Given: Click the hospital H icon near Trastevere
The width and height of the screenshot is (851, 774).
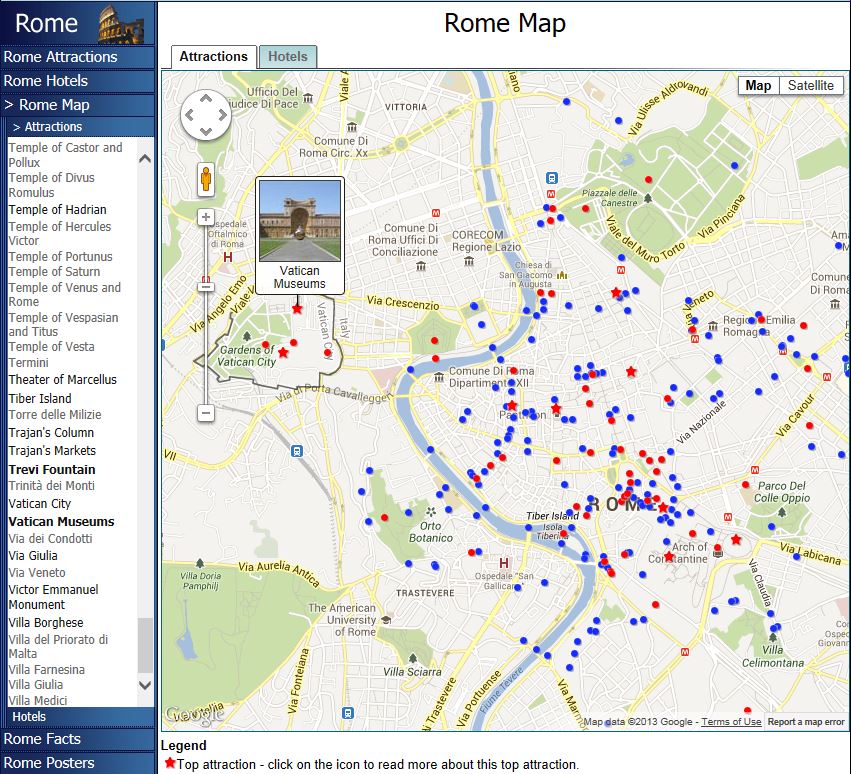Looking at the screenshot, I should (504, 562).
